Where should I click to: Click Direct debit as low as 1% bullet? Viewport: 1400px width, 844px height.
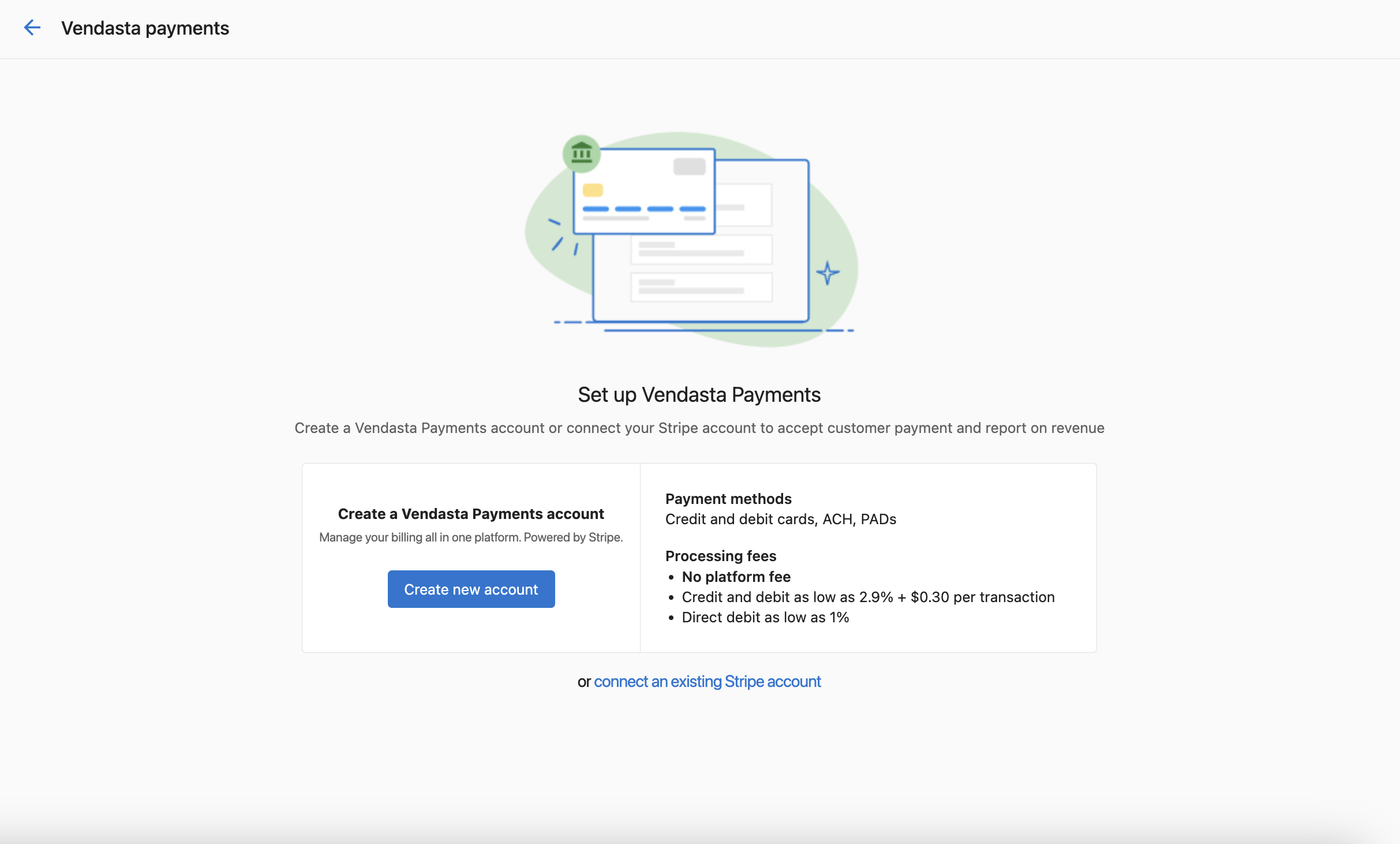click(x=765, y=617)
